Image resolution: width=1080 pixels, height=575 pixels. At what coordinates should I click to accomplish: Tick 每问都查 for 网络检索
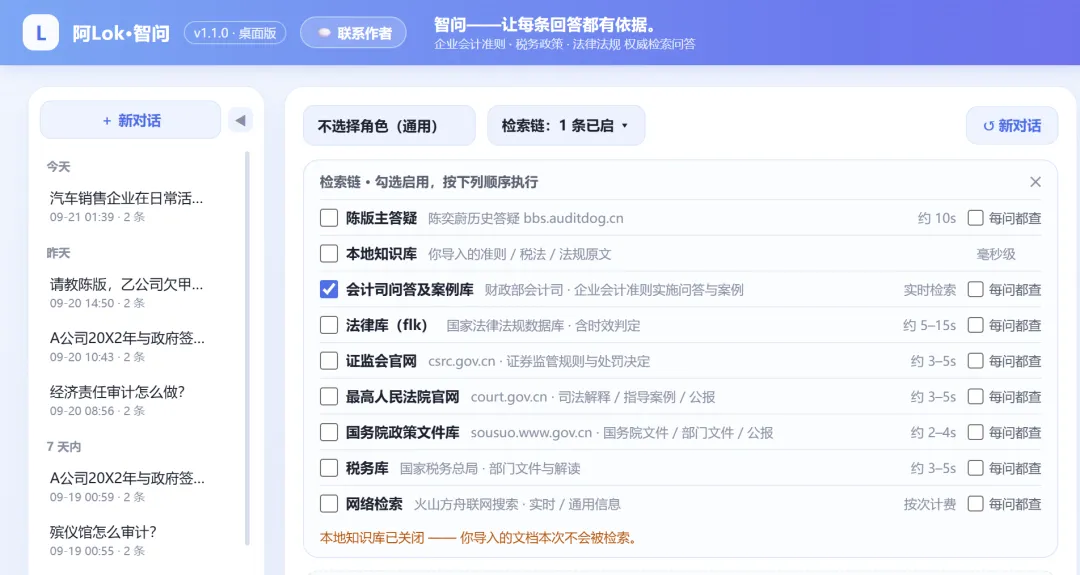click(975, 504)
